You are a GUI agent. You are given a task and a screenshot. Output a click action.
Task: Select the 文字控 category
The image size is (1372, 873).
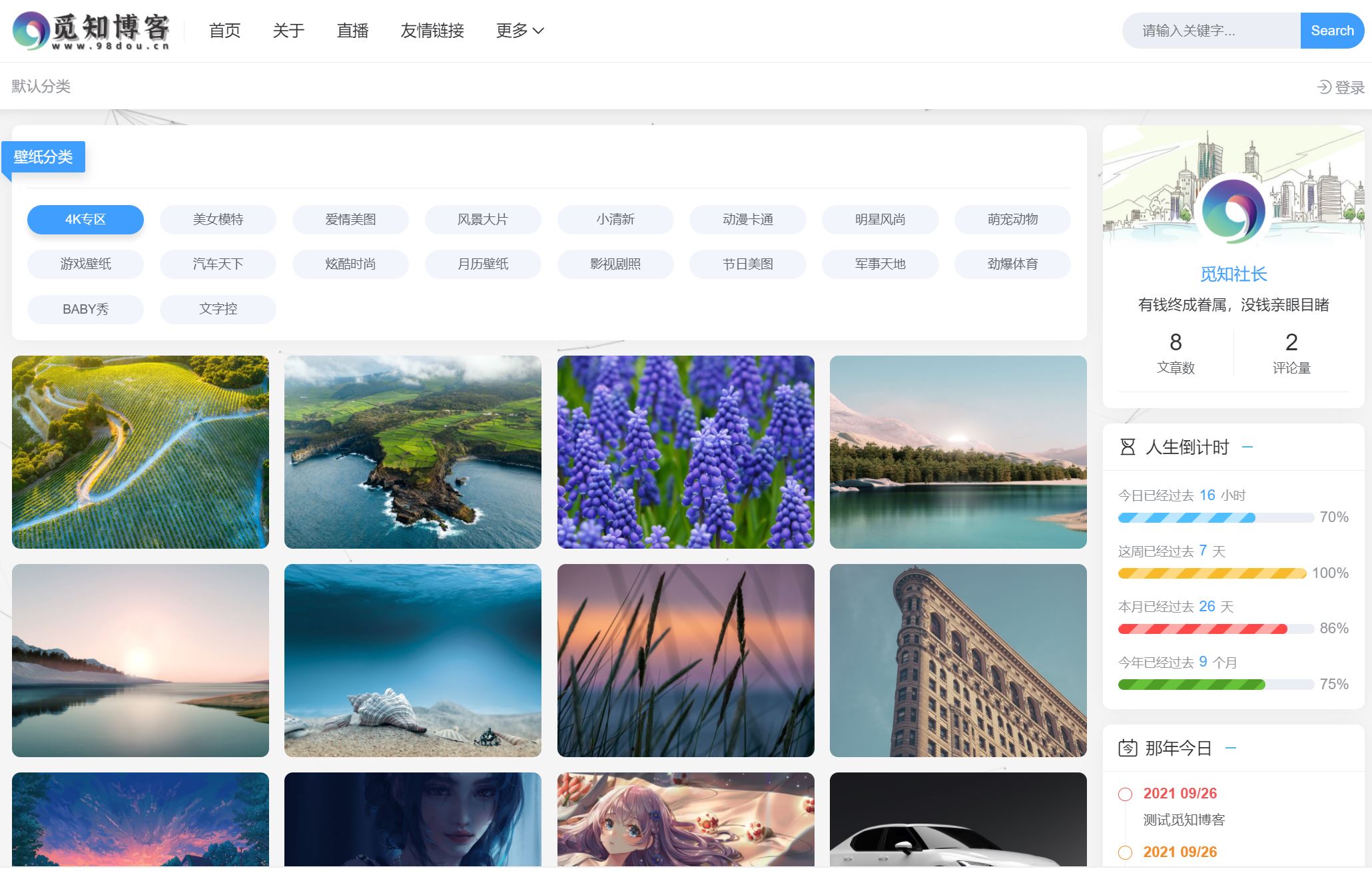218,310
